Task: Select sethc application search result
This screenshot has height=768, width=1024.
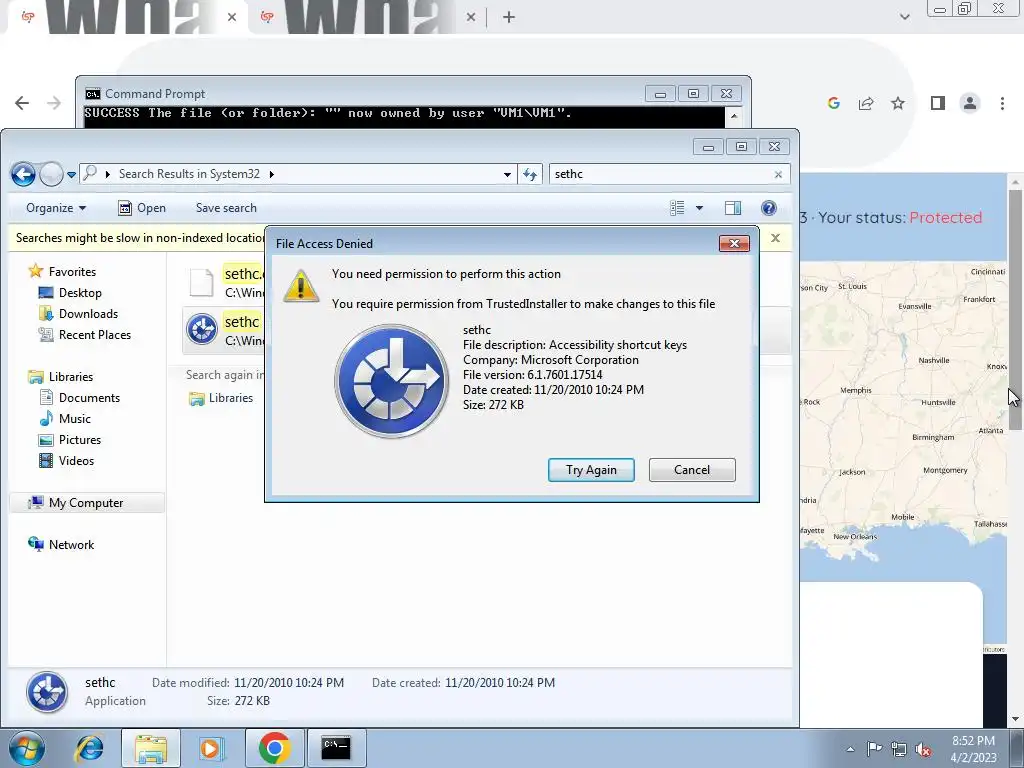Action: 224,330
